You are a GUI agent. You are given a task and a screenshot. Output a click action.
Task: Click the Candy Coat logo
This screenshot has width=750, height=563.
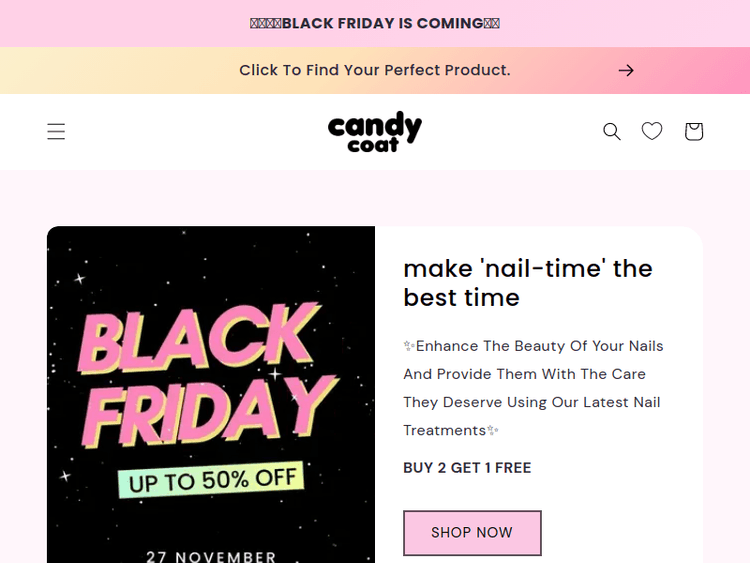pyautogui.click(x=375, y=131)
